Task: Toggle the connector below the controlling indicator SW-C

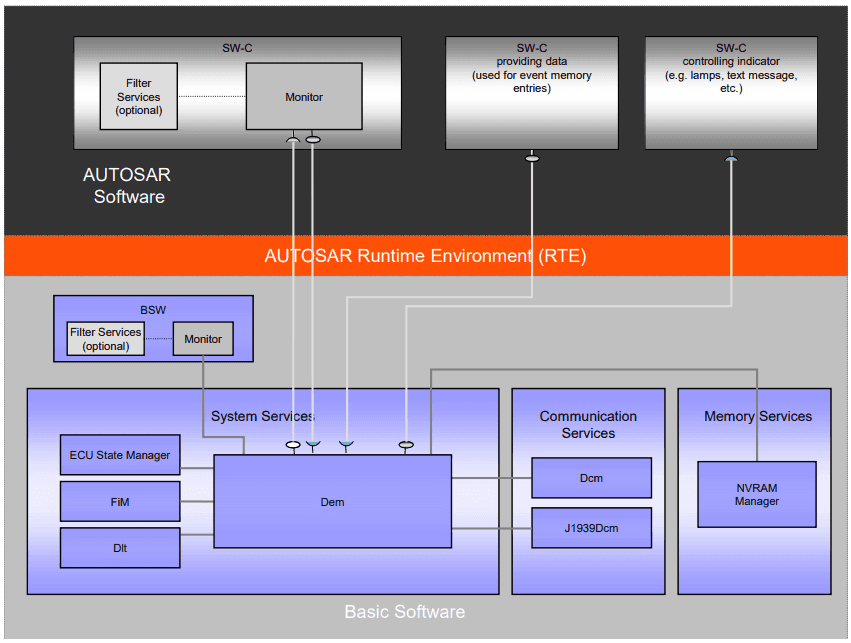Action: 731,157
